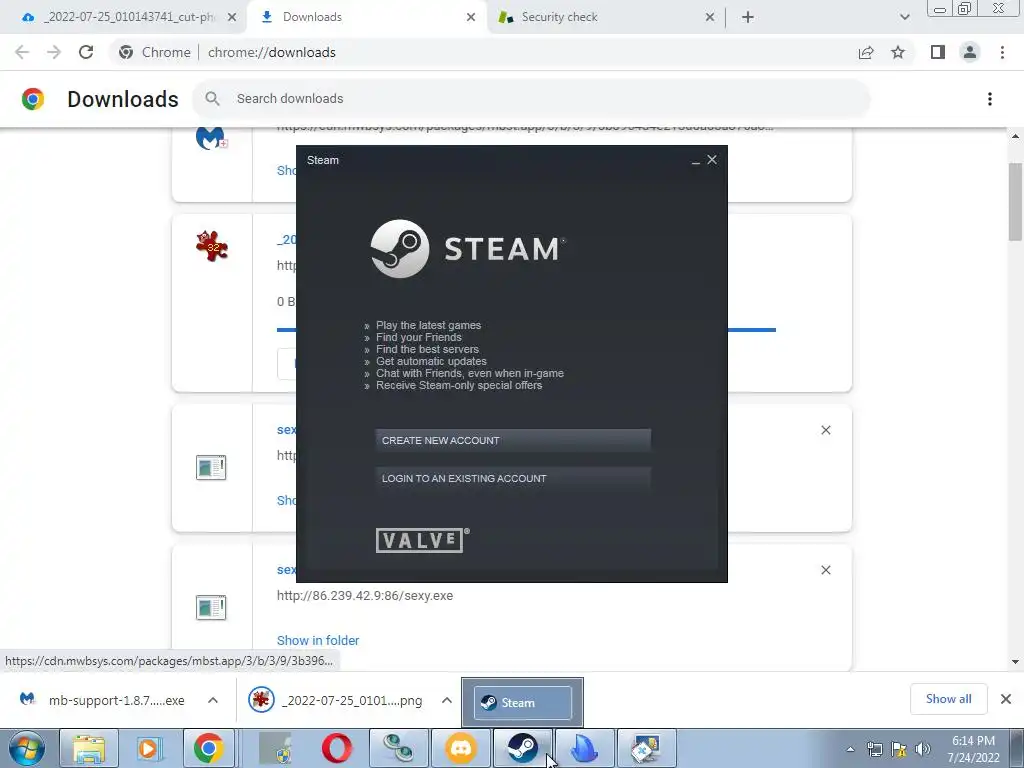The height and width of the screenshot is (768, 1024).
Task: Click the Chrome taskbar icon
Action: click(208, 748)
